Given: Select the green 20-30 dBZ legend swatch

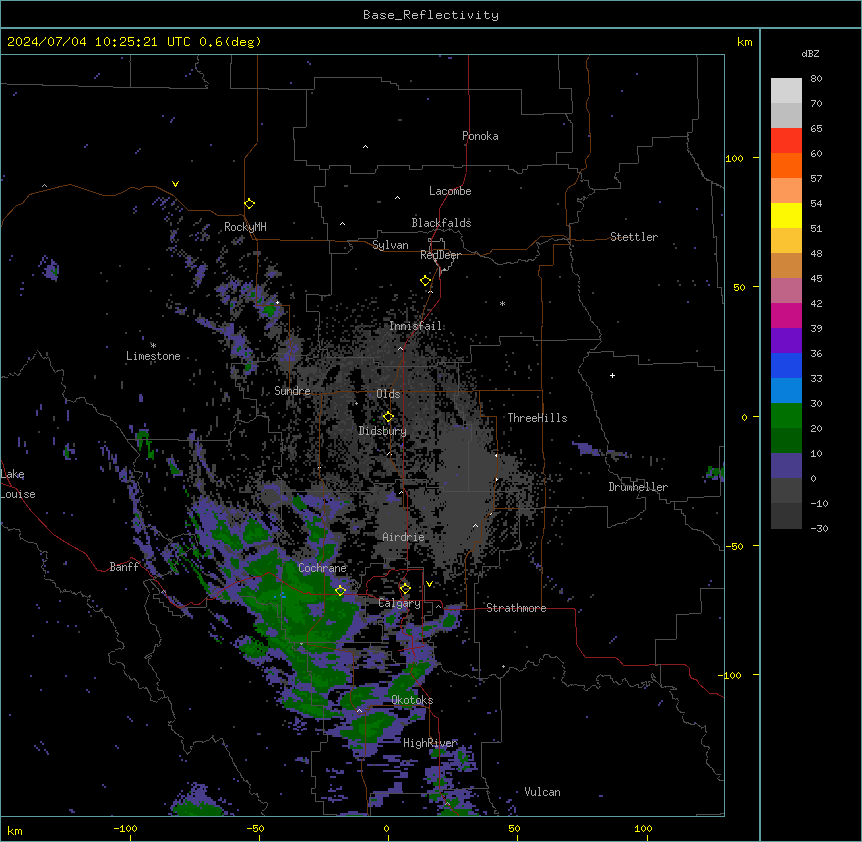Looking at the screenshot, I should 786,416.
